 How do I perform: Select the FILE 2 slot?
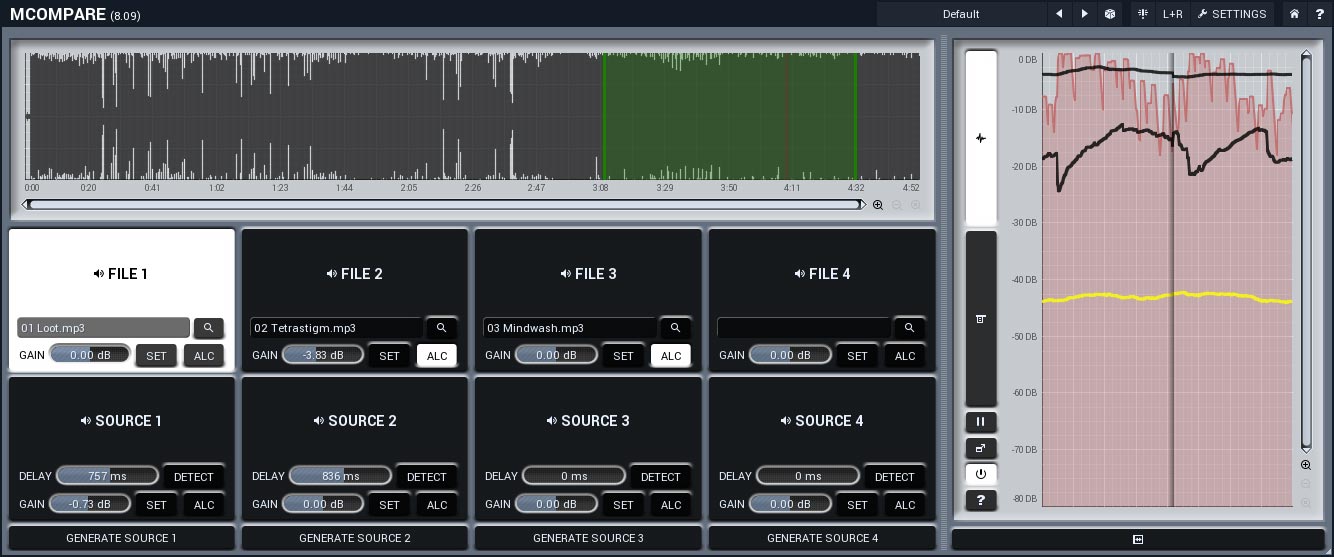355,274
